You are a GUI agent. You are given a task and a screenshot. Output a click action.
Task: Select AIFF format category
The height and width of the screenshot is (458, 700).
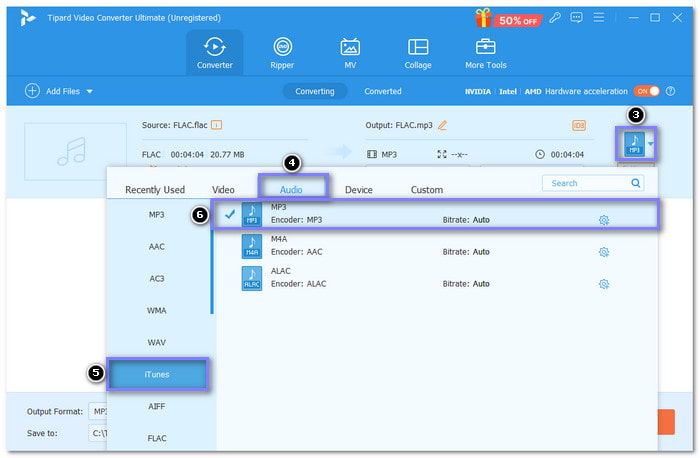click(x=157, y=406)
